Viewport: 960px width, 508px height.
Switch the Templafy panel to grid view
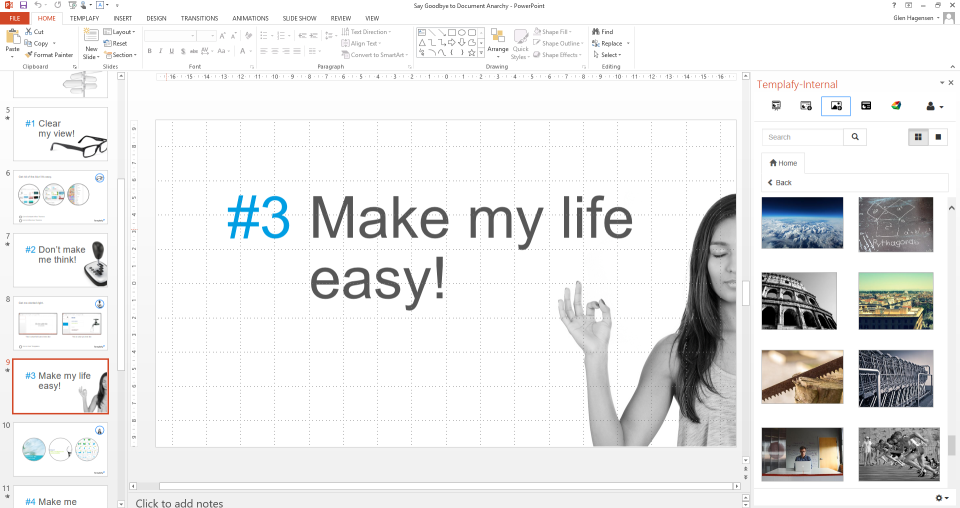point(918,137)
